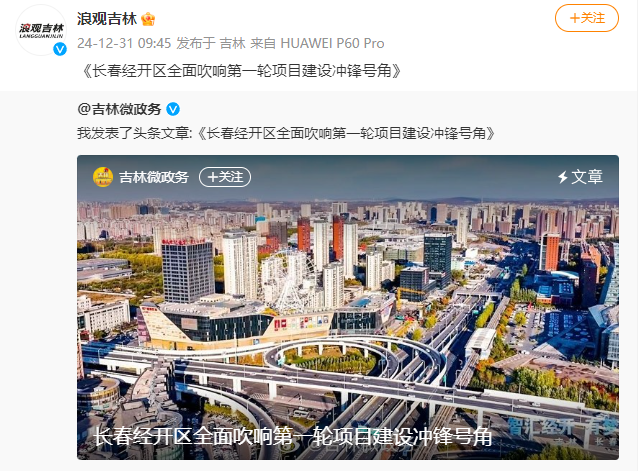This screenshot has width=638, height=471.
Task: Click the verified badge next to @吉林微政务
Action: 173,109
